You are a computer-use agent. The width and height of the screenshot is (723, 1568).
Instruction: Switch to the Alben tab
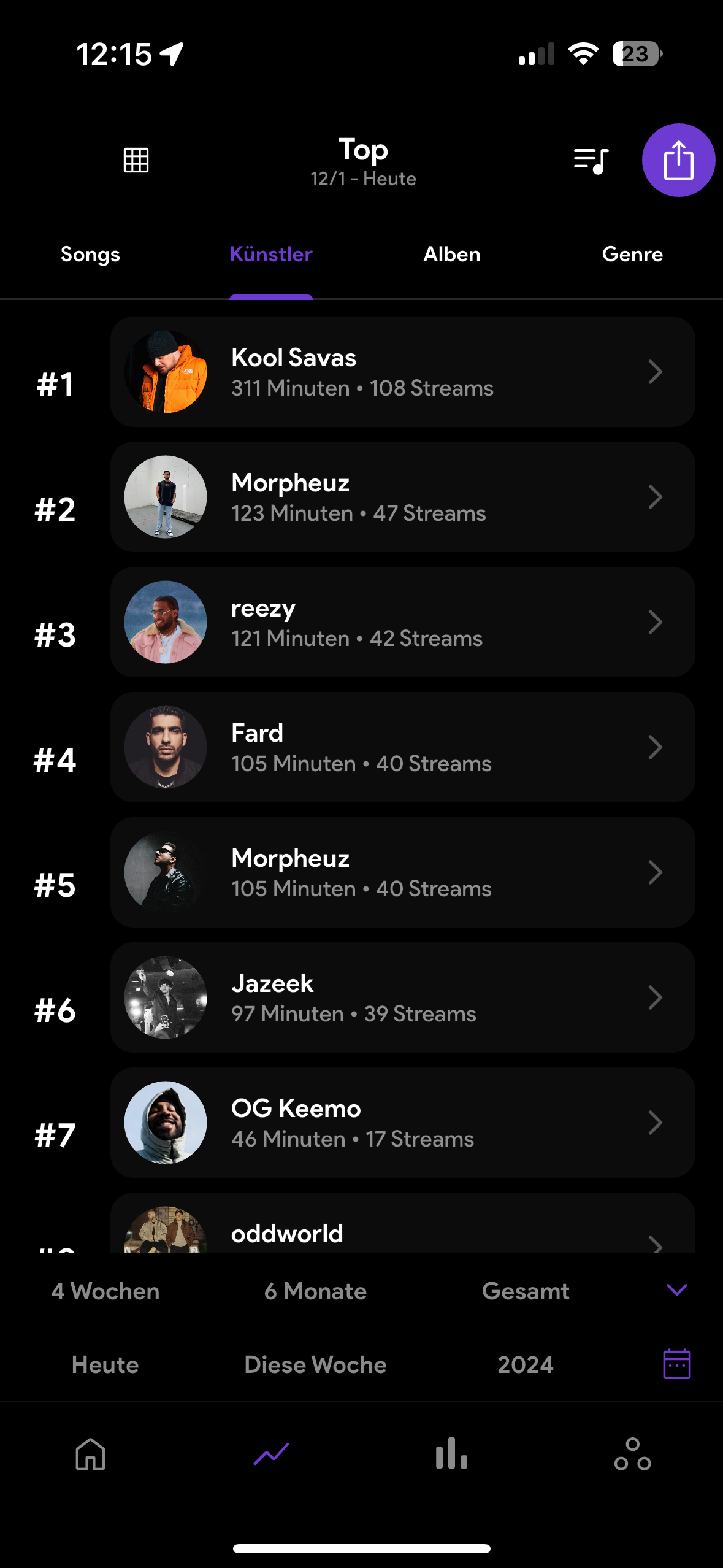tap(452, 254)
